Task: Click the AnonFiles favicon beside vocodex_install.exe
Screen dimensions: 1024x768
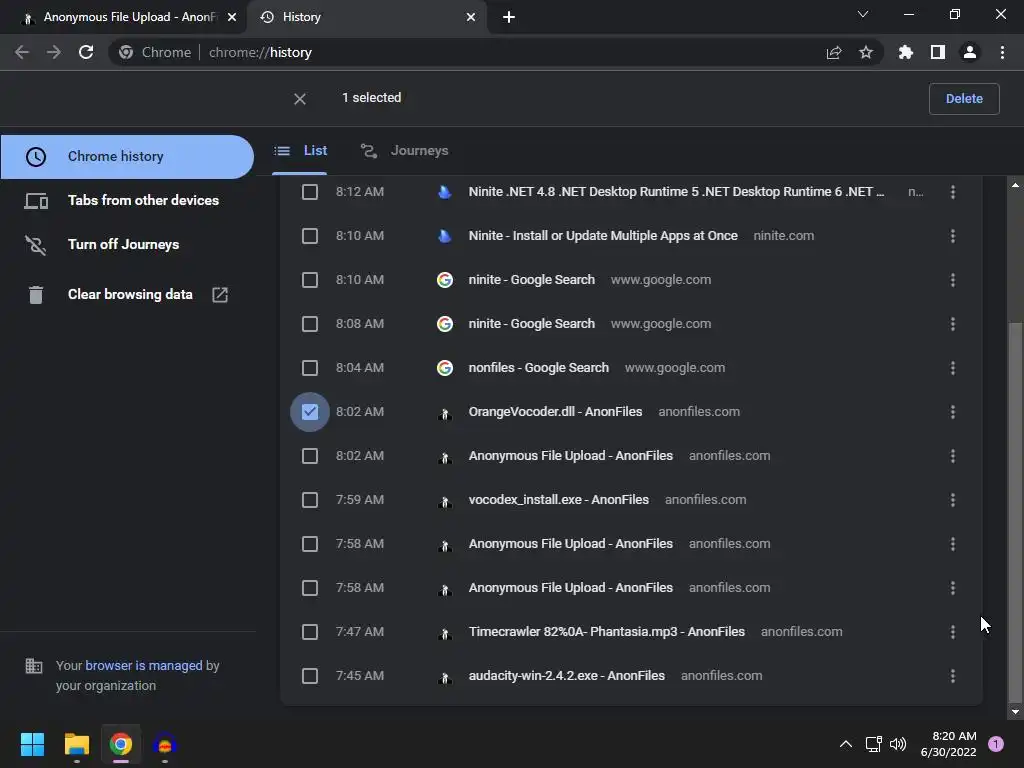Action: pyautogui.click(x=445, y=502)
